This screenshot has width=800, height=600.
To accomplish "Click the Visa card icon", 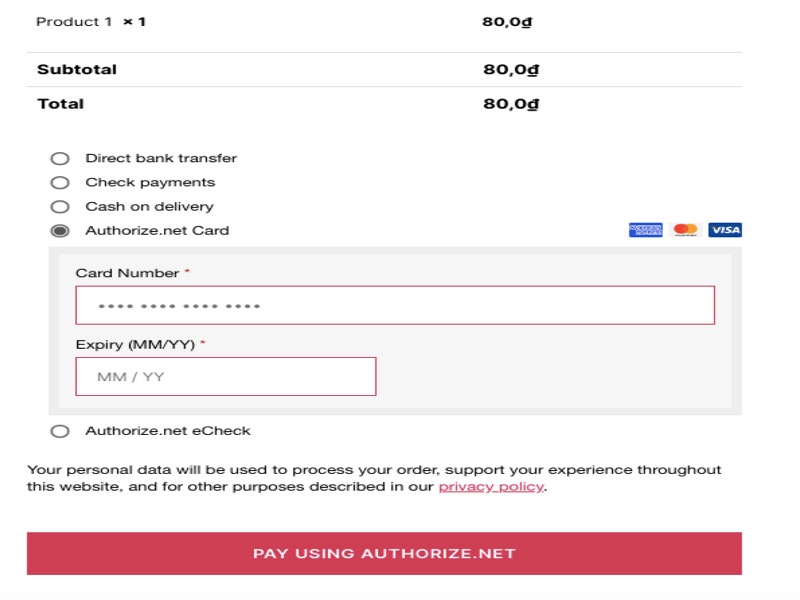I will (x=725, y=230).
